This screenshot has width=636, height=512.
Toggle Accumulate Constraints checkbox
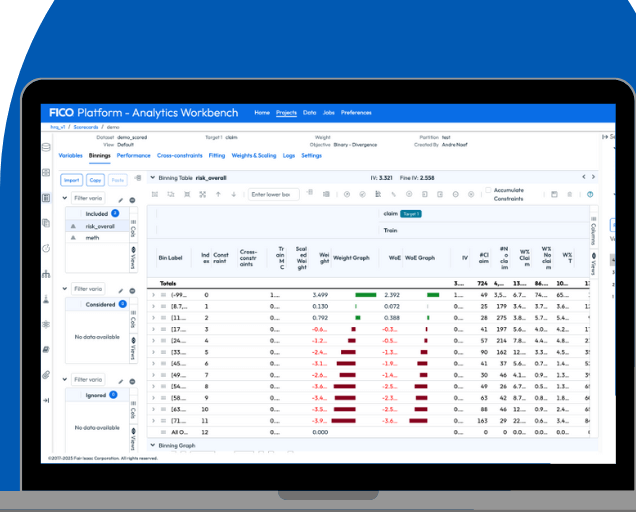pyautogui.click(x=488, y=190)
